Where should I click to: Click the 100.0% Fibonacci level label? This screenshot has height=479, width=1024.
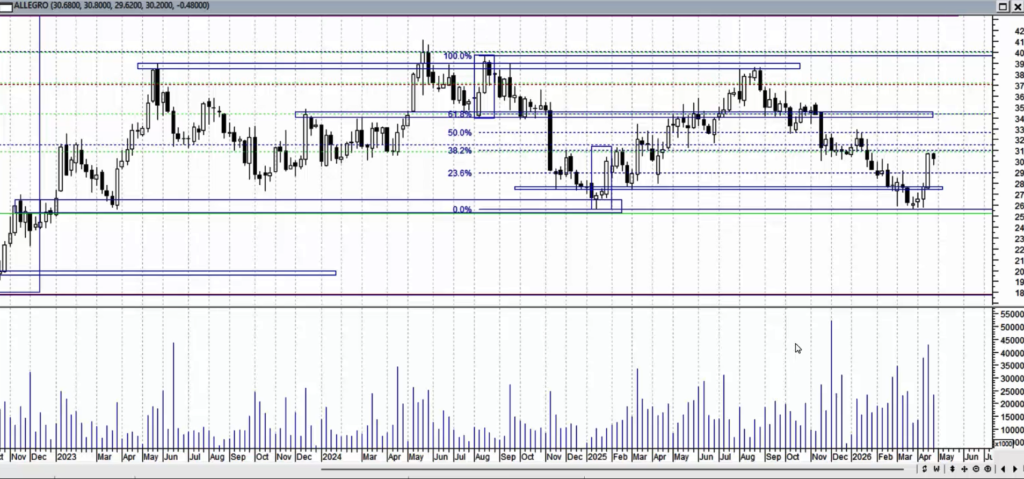click(x=457, y=56)
